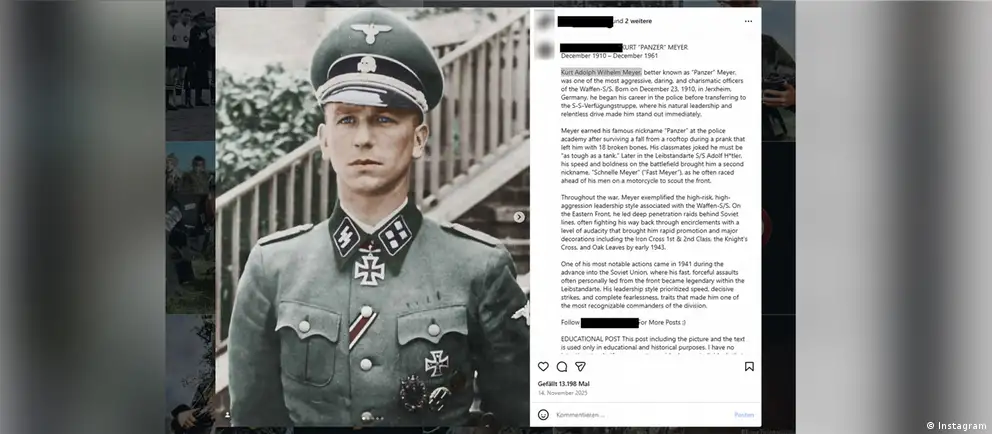
Task: Open the emoji picker in comment box
Action: pyautogui.click(x=543, y=414)
